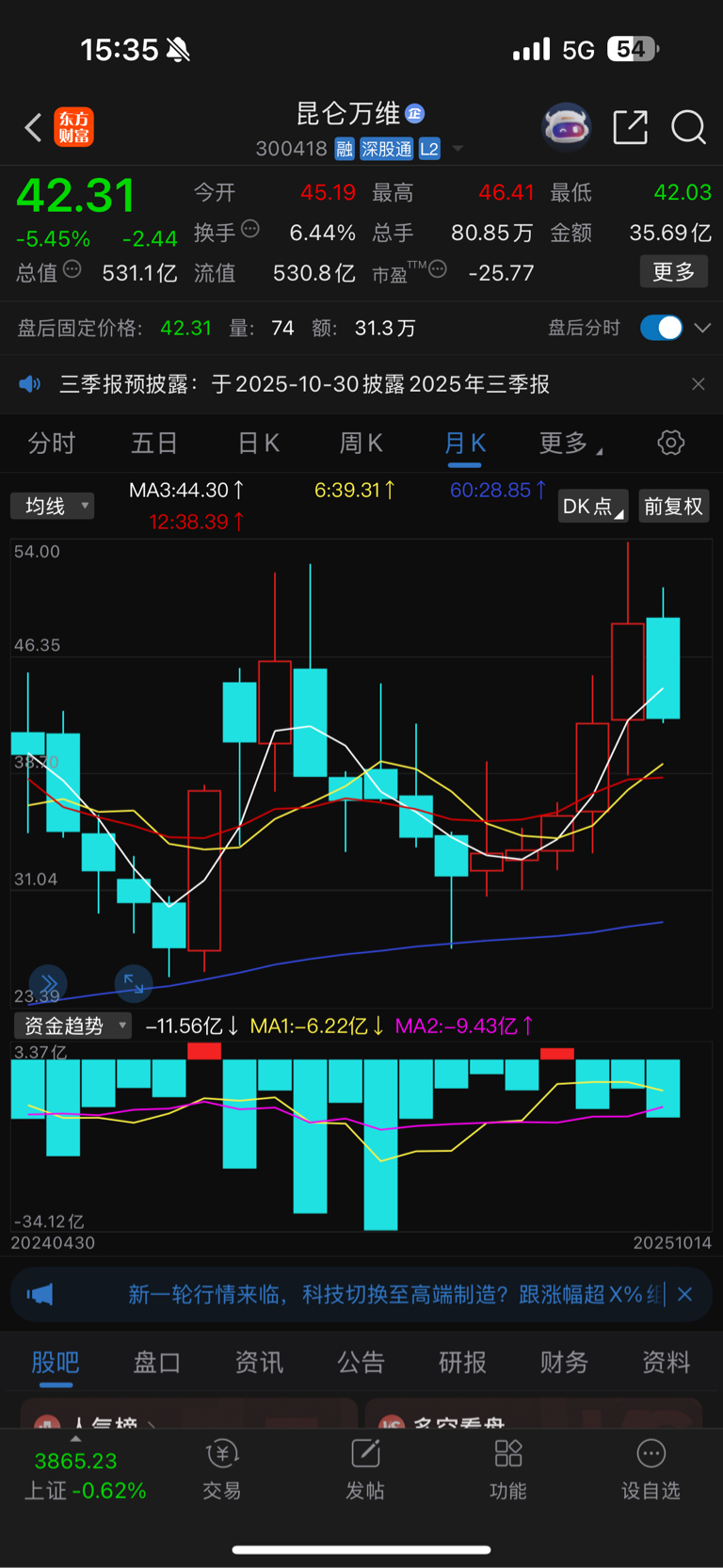This screenshot has height=1568, width=723.
Task: Tap the 融 margin badge
Action: coord(345,149)
